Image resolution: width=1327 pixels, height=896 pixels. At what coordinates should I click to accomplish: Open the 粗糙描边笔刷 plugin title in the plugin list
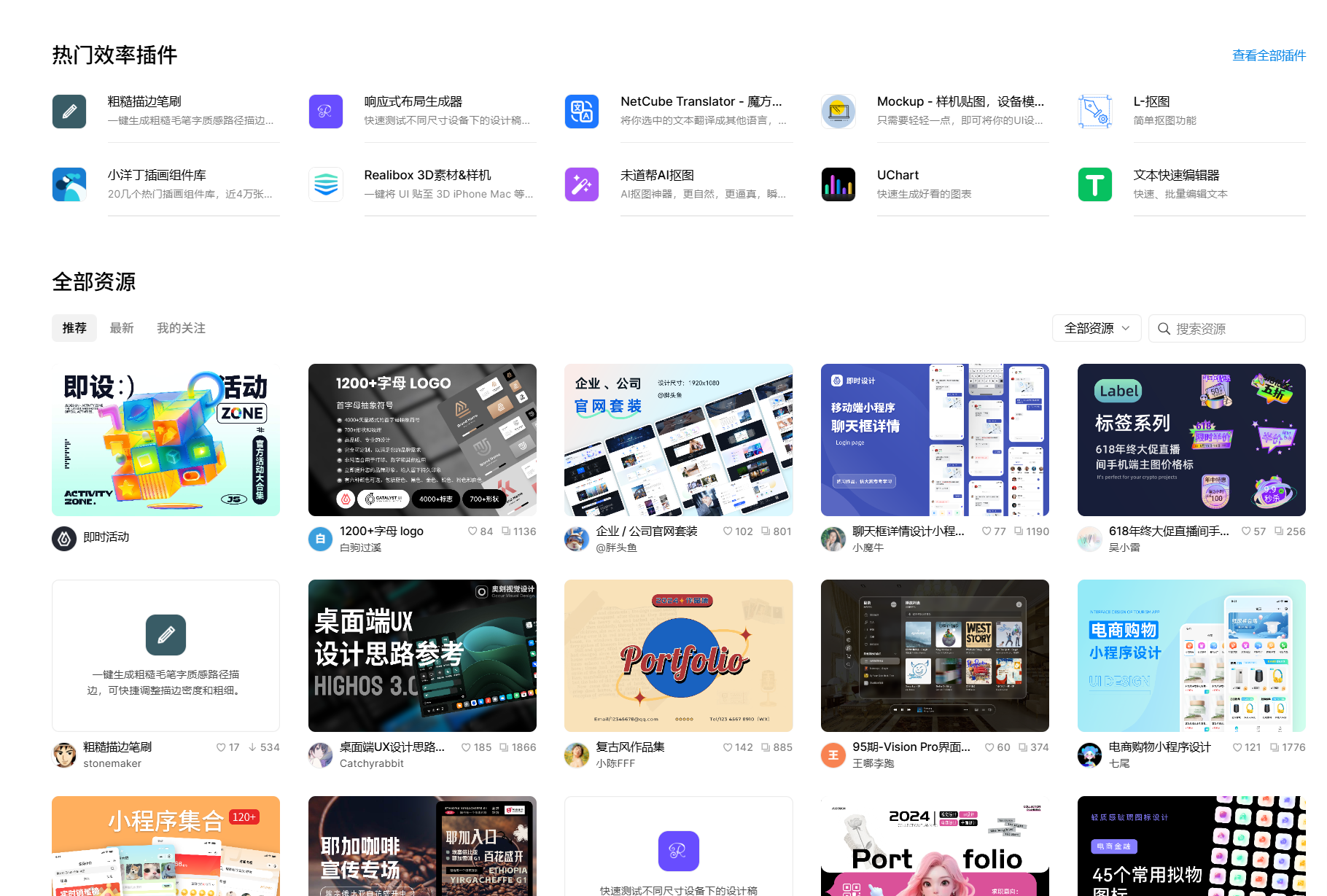tap(144, 101)
